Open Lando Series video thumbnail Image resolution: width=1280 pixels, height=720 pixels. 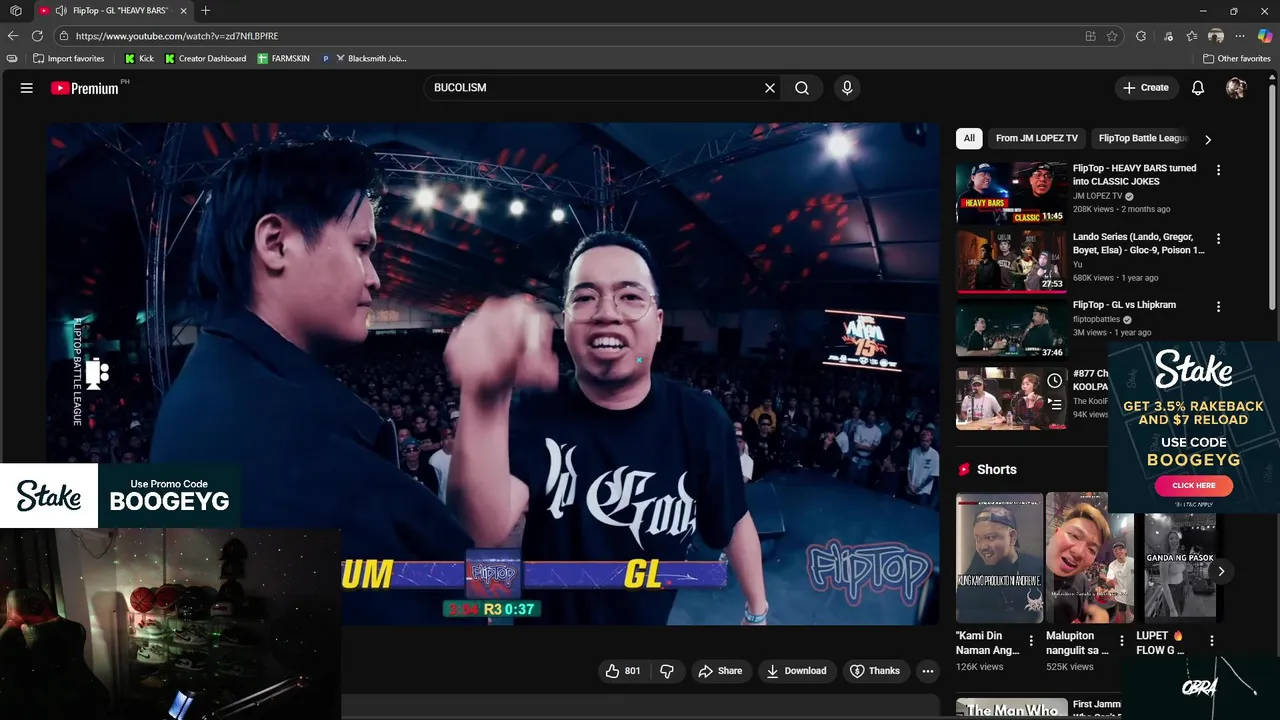1011,261
